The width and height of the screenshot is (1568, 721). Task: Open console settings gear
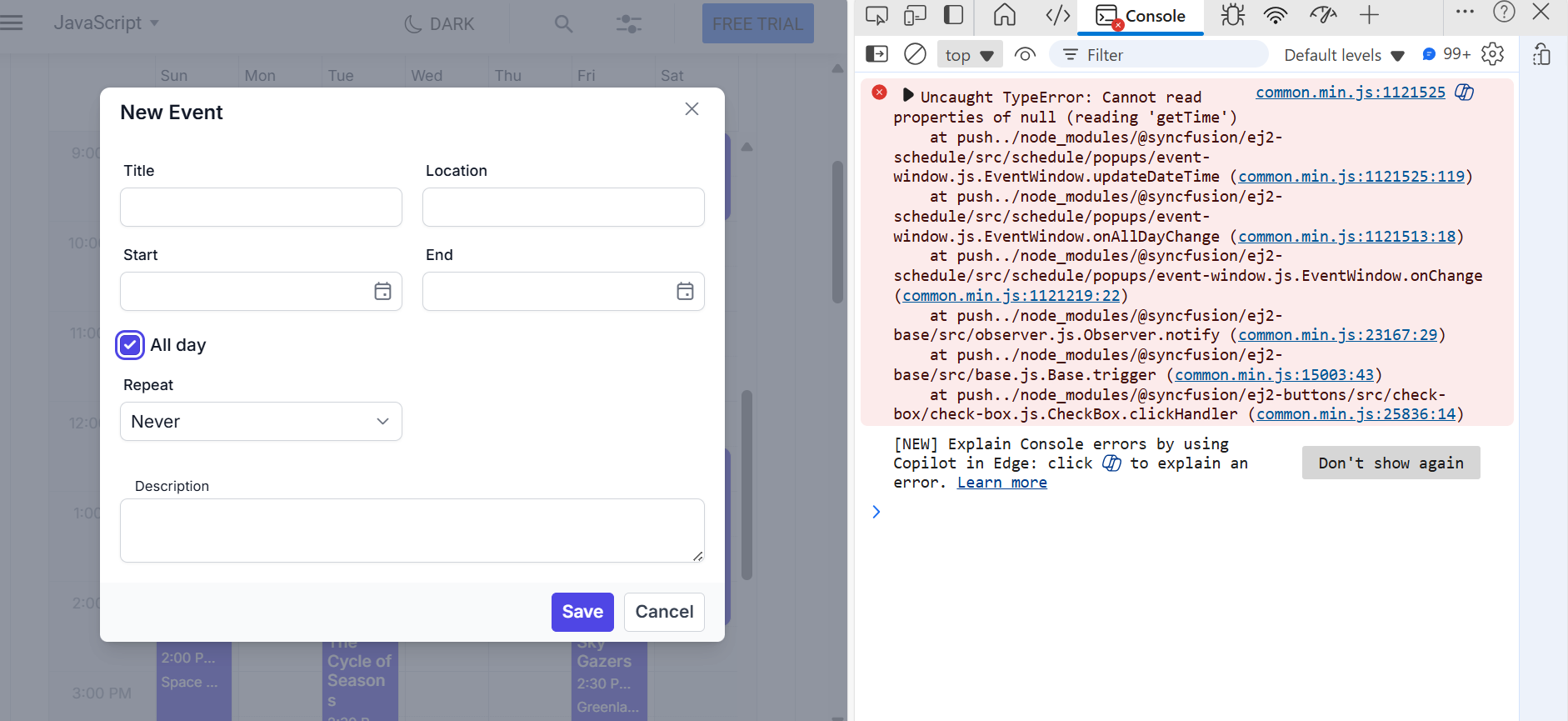click(x=1493, y=54)
